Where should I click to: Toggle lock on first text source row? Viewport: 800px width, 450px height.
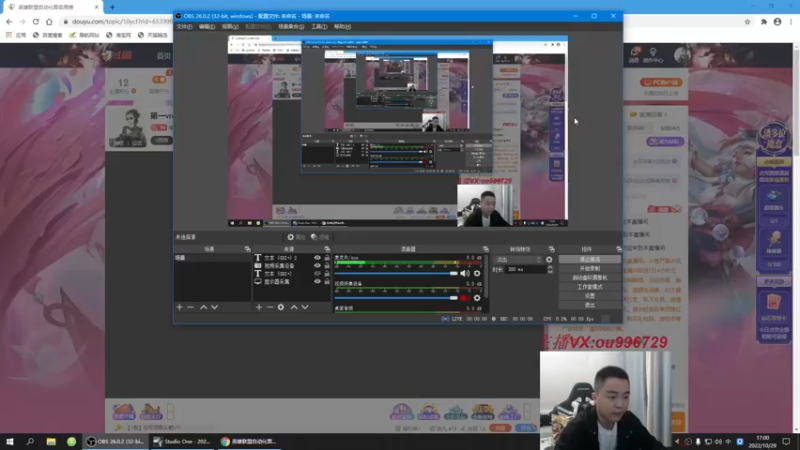pos(327,258)
